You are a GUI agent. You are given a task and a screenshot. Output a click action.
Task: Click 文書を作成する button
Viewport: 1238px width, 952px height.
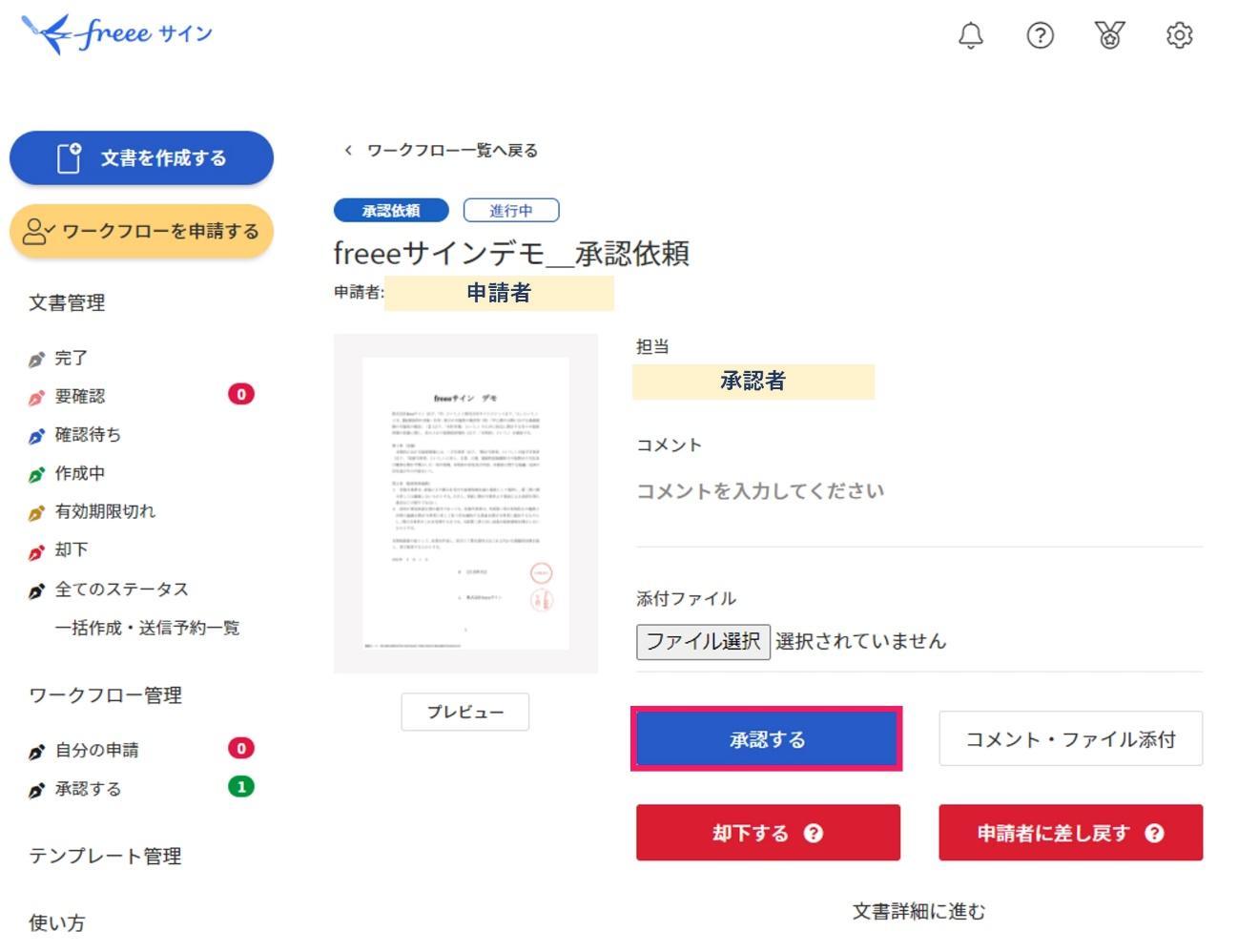(141, 157)
